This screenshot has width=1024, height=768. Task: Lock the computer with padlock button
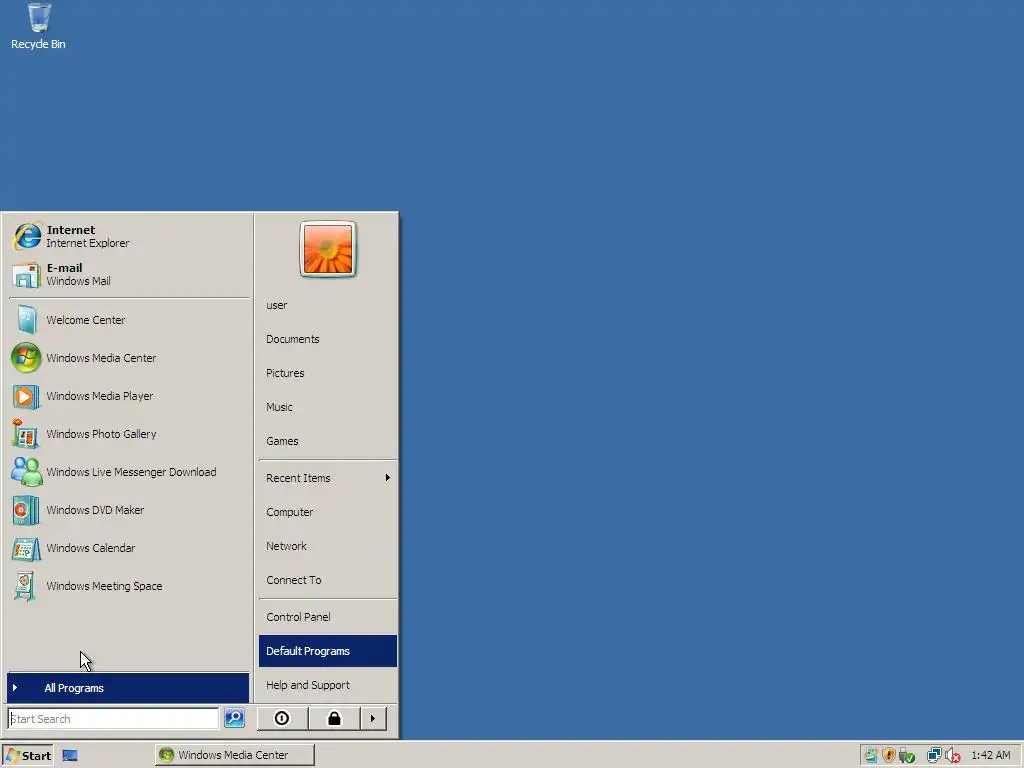334,718
